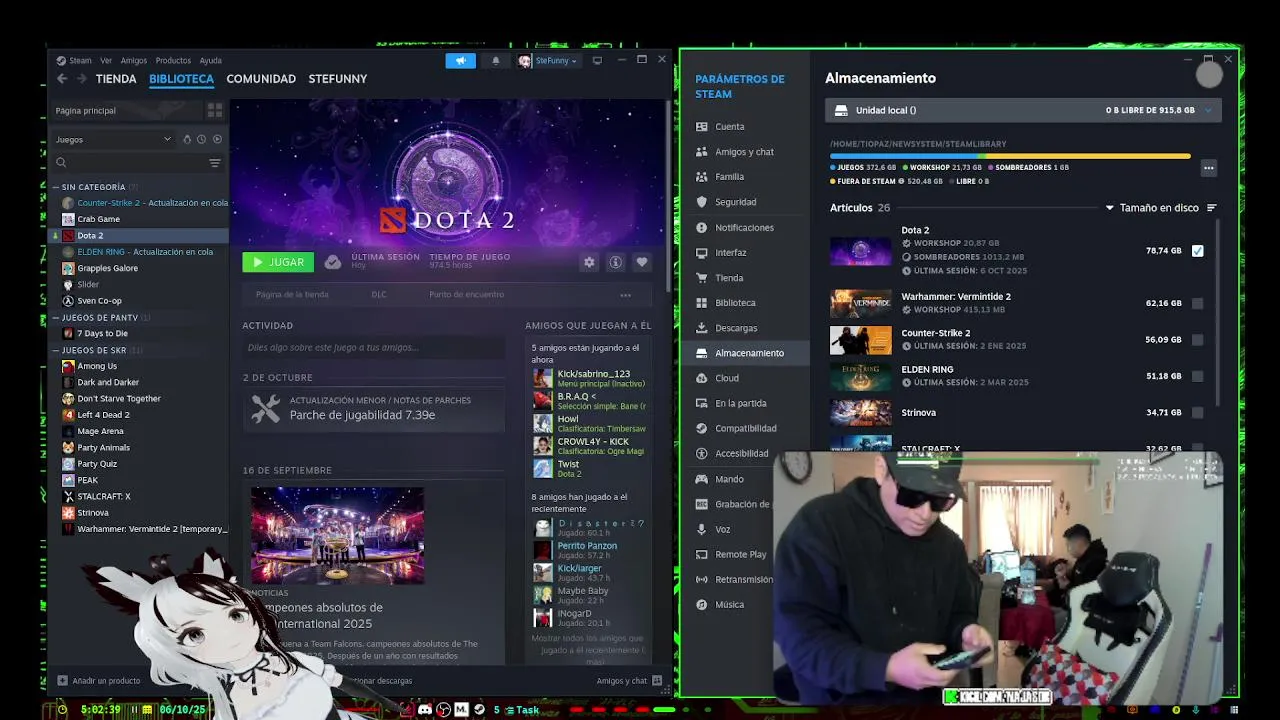Image resolution: width=1280 pixels, height=720 pixels.
Task: Open the Amigos menu
Action: [133, 61]
